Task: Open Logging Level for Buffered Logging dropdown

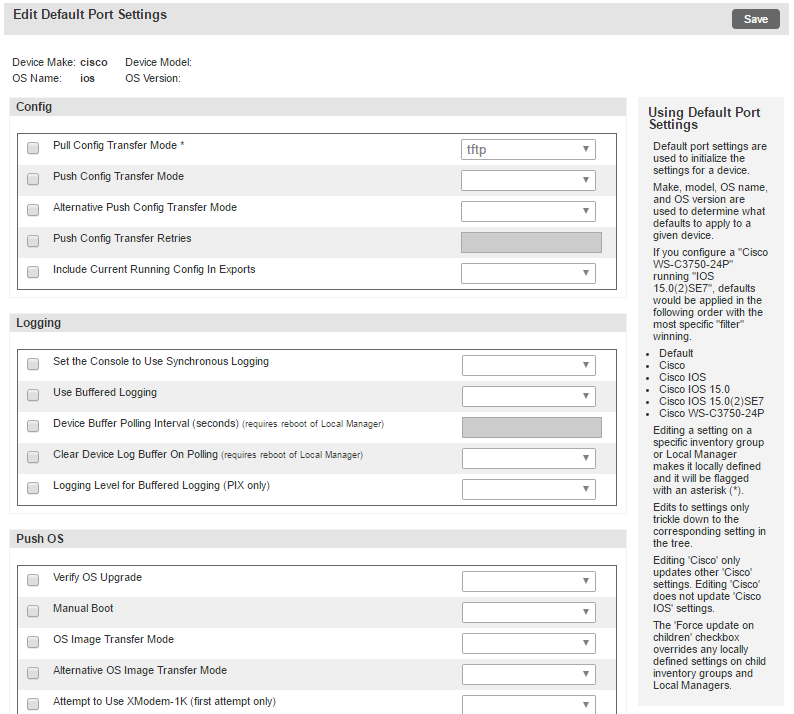Action: [529, 489]
